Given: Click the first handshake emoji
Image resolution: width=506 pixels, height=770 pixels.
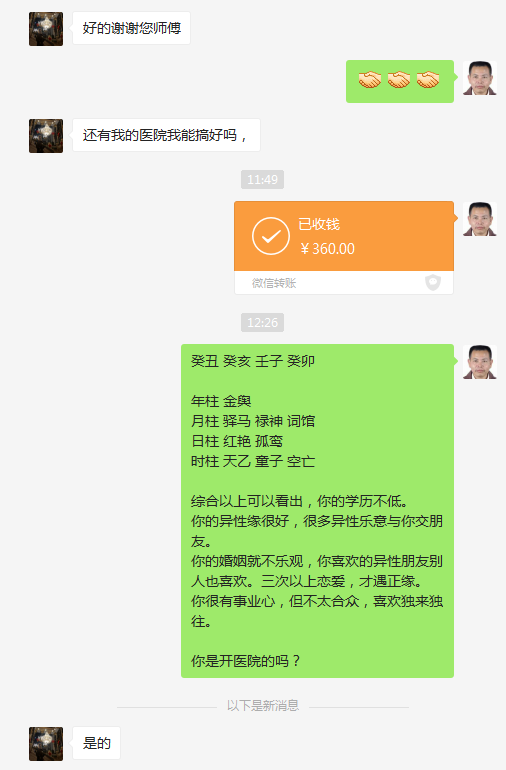Looking at the screenshot, I should pos(370,80).
